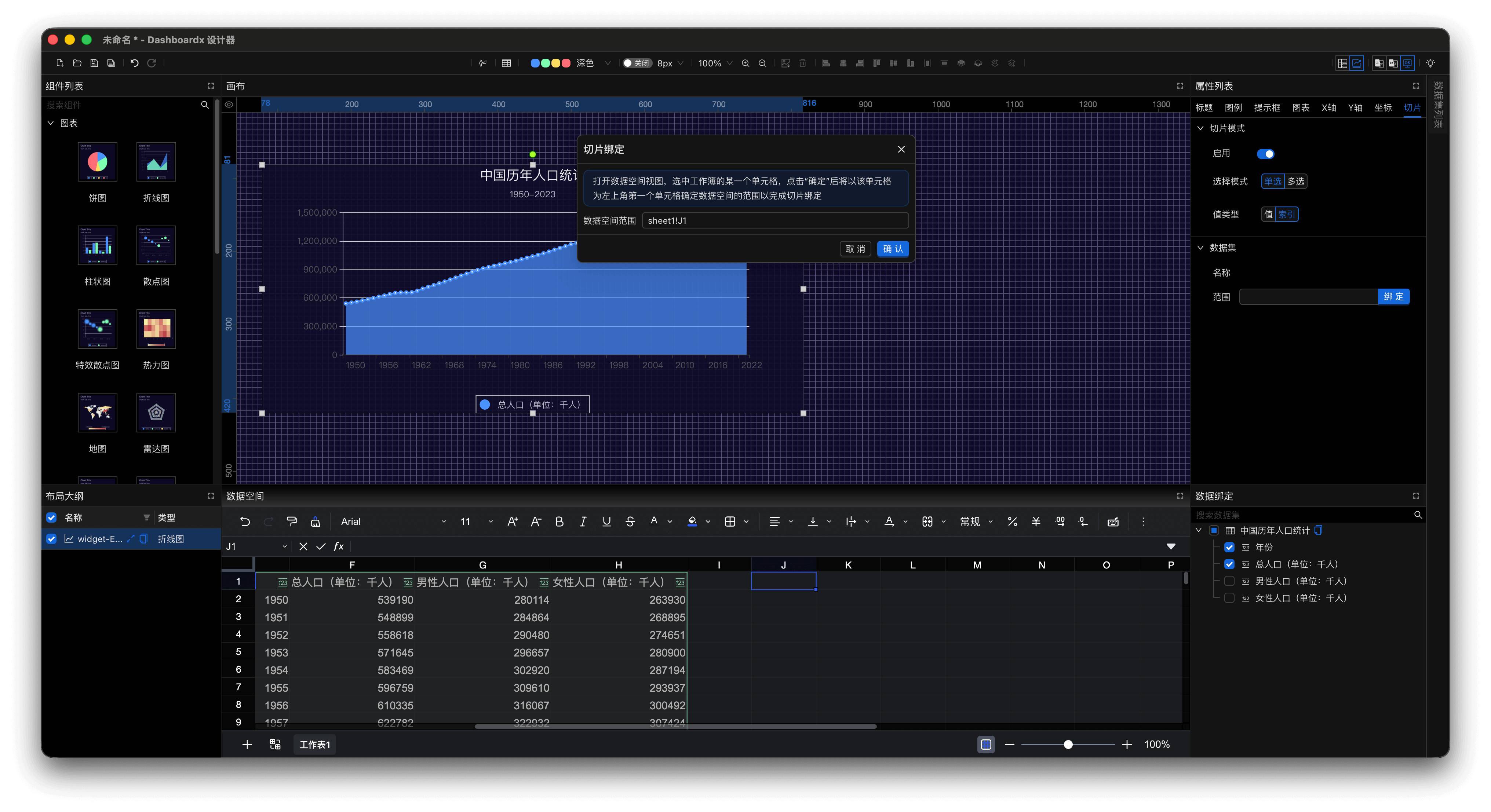Click the bold formatting icon in spreadsheet toolbar

(559, 522)
